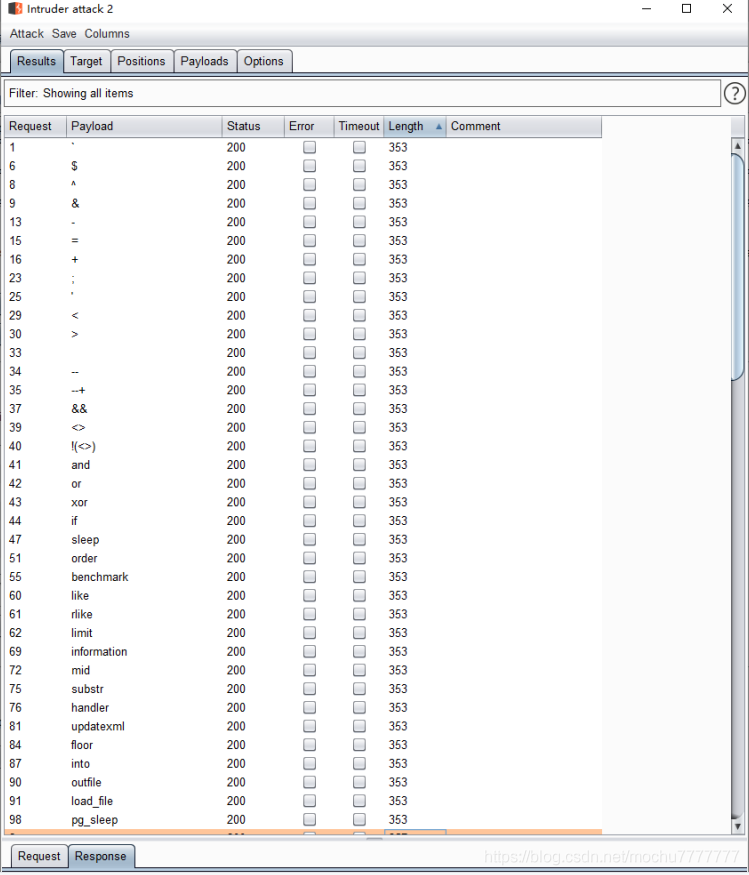Viewport: 749px width, 875px height.
Task: Maximize the Intruder attack 2 window
Action: click(x=686, y=8)
